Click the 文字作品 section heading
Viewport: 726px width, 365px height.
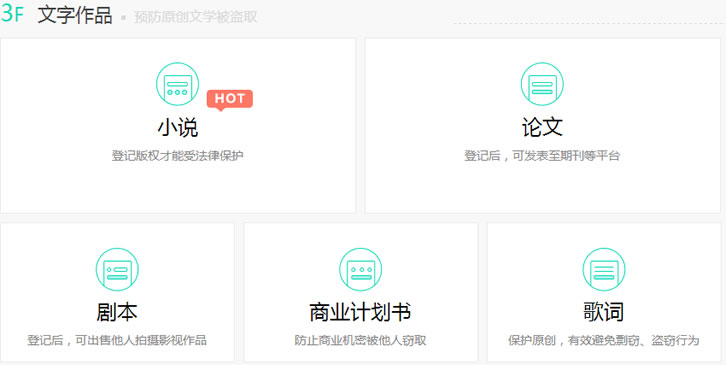coord(75,15)
